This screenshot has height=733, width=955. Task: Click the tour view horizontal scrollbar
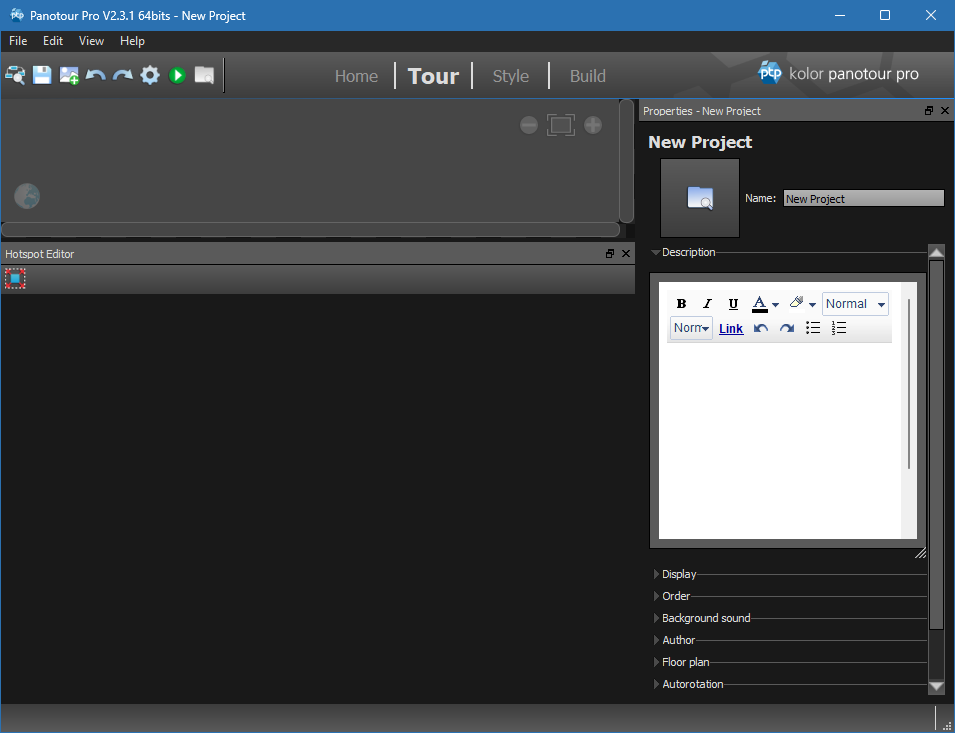pyautogui.click(x=310, y=230)
